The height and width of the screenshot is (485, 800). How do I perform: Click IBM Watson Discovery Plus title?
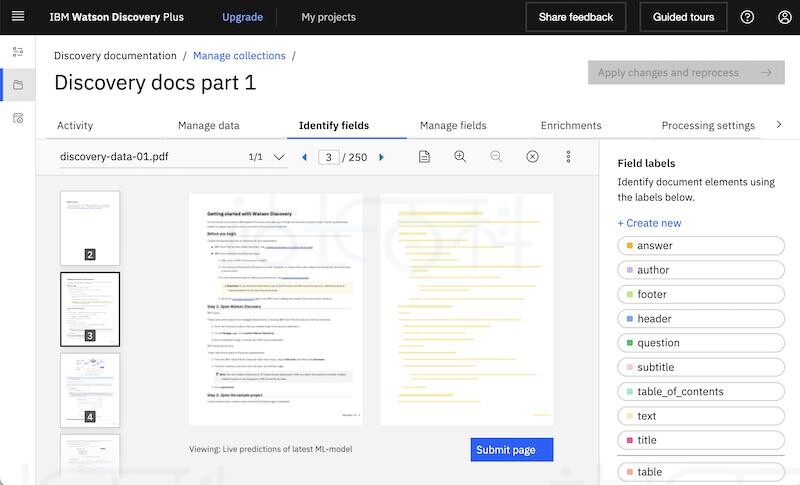pos(116,17)
